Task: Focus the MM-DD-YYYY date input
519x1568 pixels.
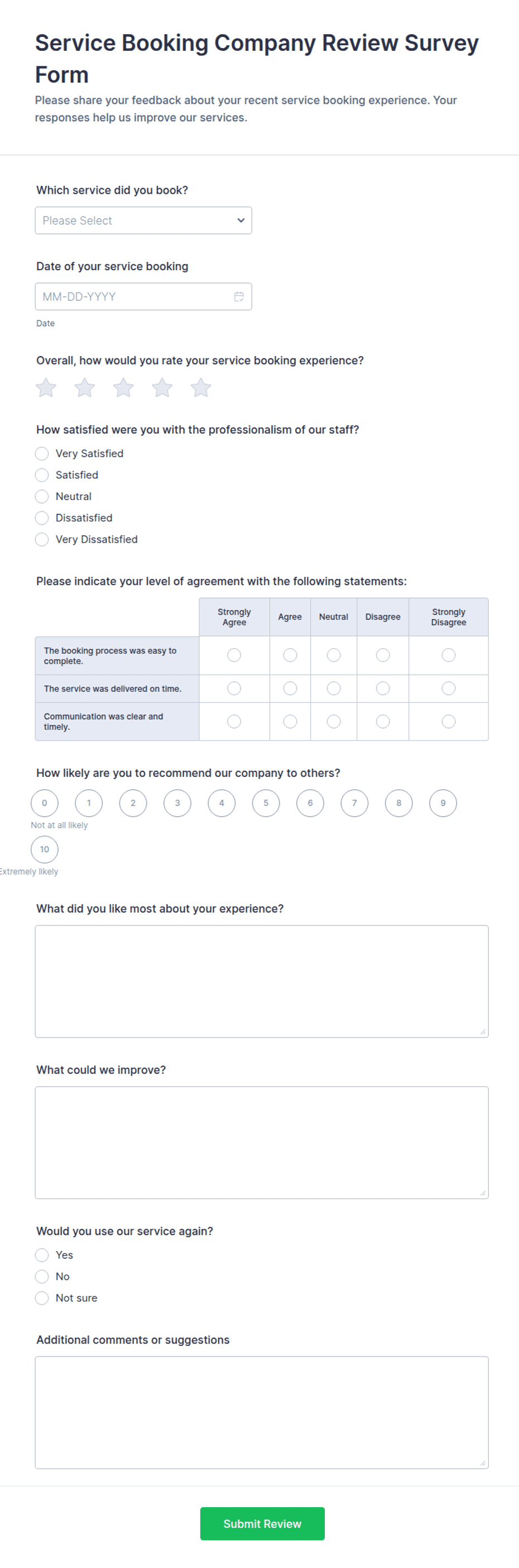Action: (x=143, y=296)
